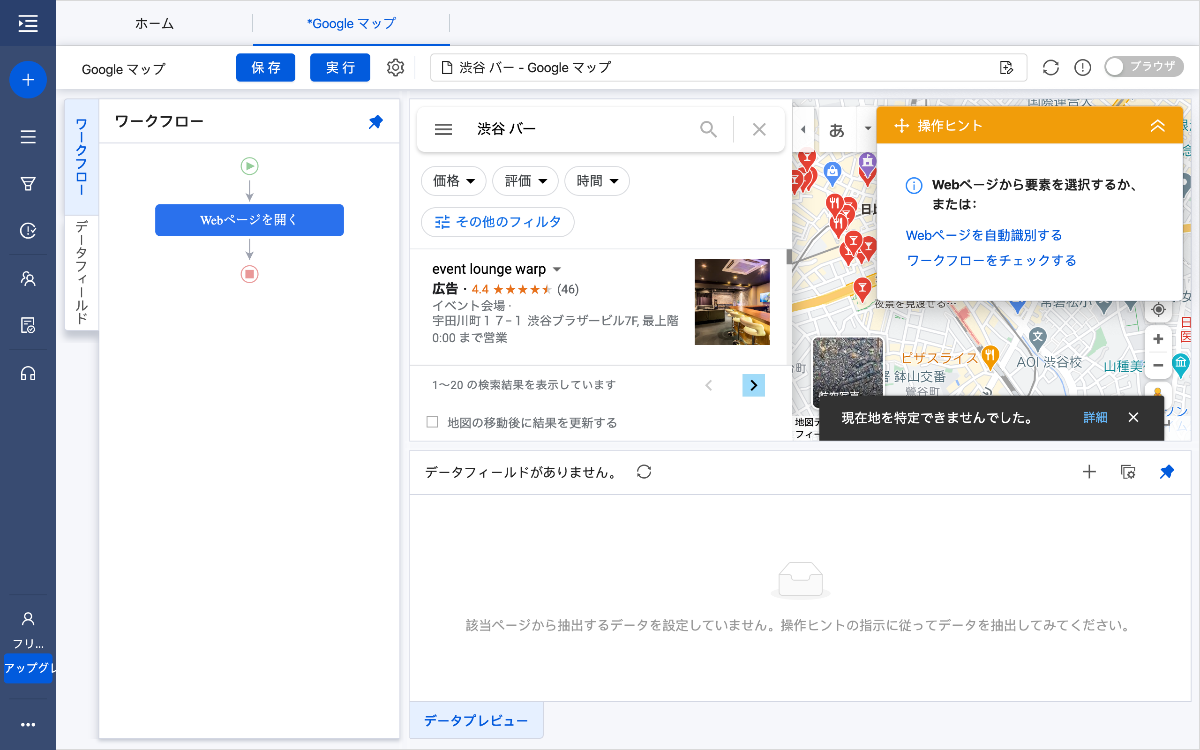Click event lounge warp photo thumbnail
Image resolution: width=1200 pixels, height=750 pixels.
click(x=732, y=302)
